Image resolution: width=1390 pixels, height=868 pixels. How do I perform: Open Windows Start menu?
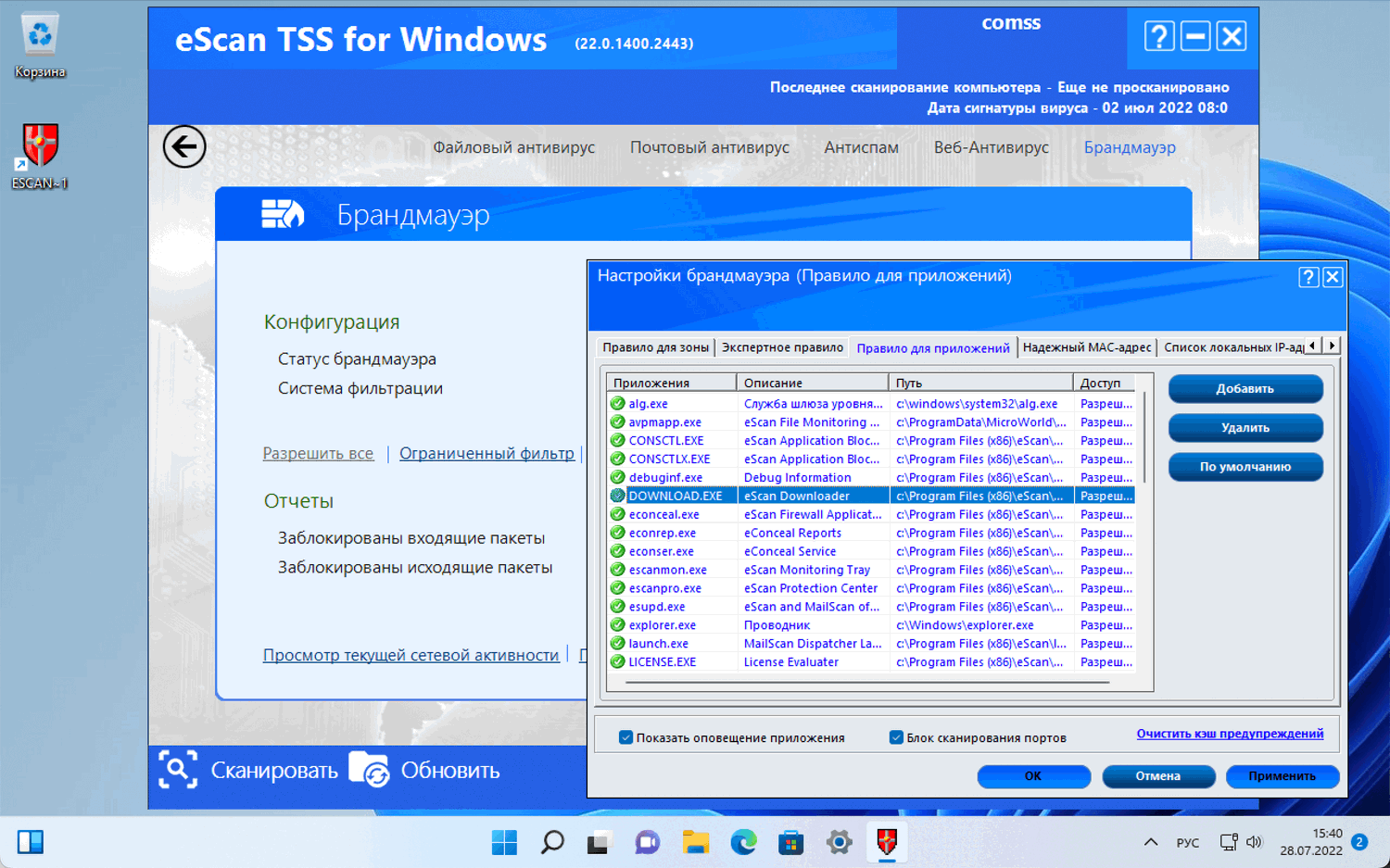(504, 842)
